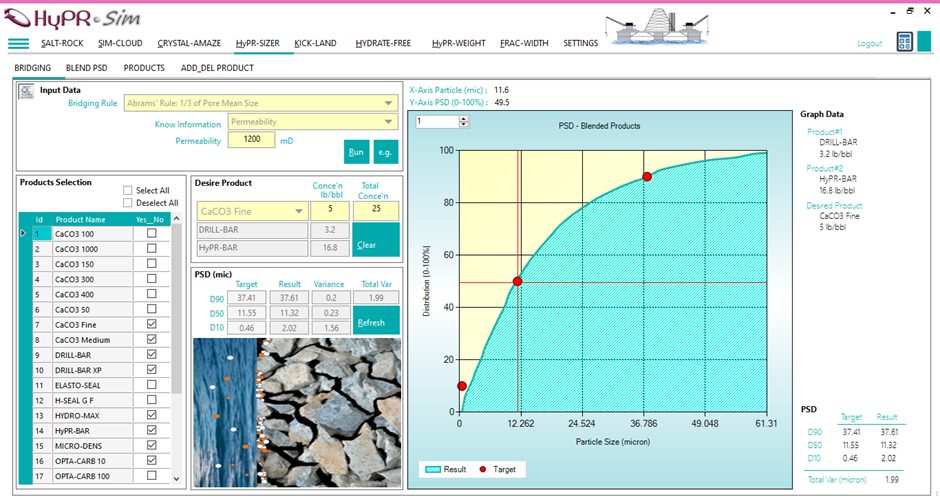The image size is (940, 496).
Task: Switch to the PRODUCTS tab
Action: click(144, 68)
